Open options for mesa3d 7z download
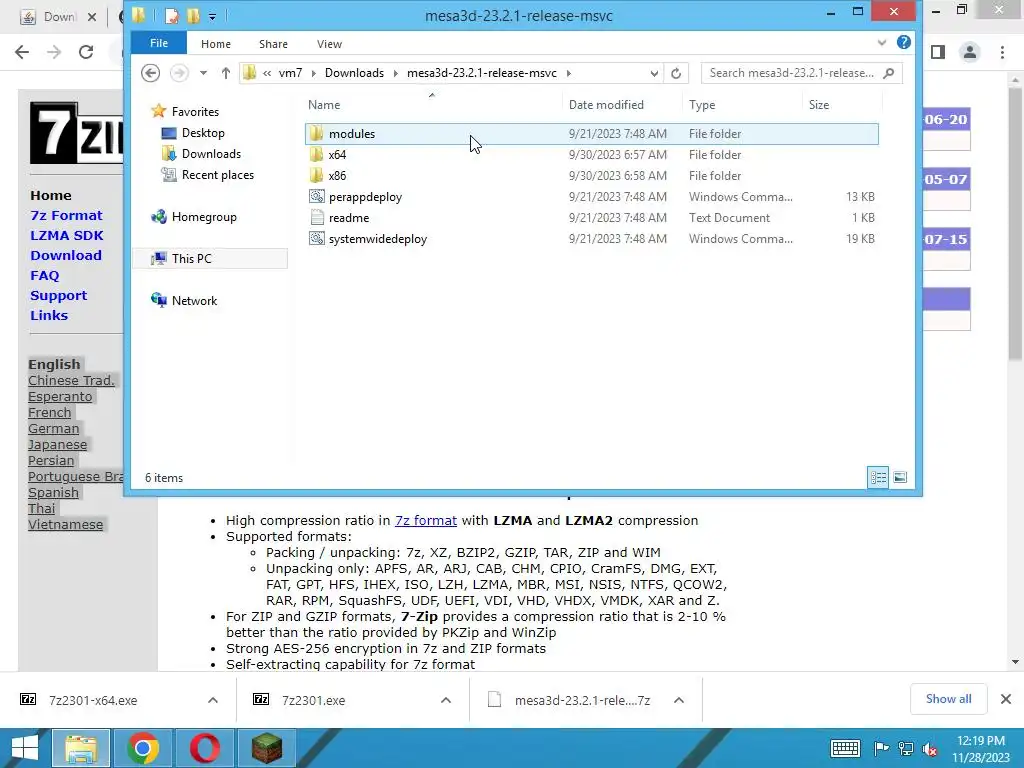The height and width of the screenshot is (768, 1024). point(679,700)
